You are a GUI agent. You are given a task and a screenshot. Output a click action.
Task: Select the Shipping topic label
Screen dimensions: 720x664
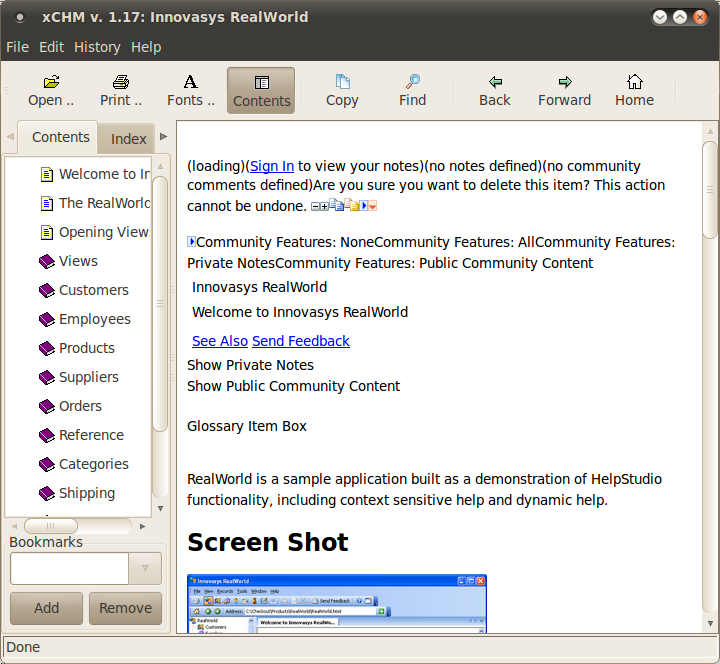tap(87, 493)
